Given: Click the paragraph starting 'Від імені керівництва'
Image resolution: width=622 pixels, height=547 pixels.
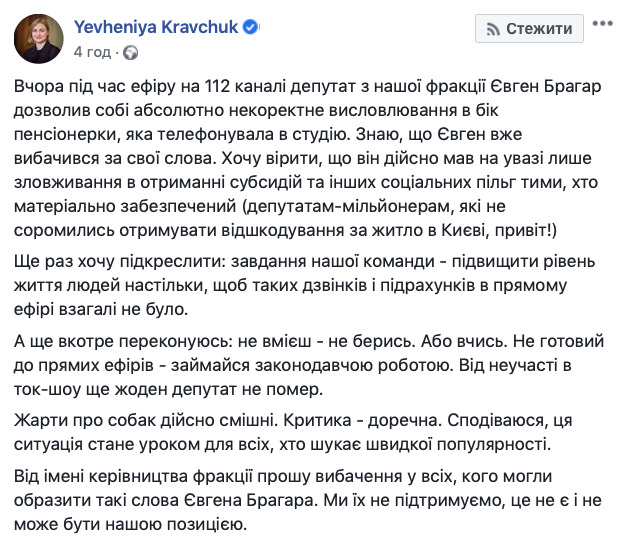Looking at the screenshot, I should tap(308, 501).
